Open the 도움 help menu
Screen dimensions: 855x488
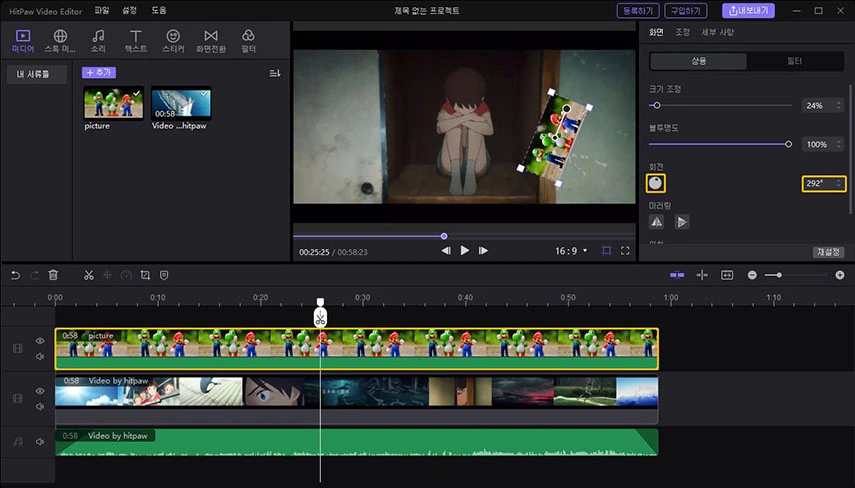159,10
